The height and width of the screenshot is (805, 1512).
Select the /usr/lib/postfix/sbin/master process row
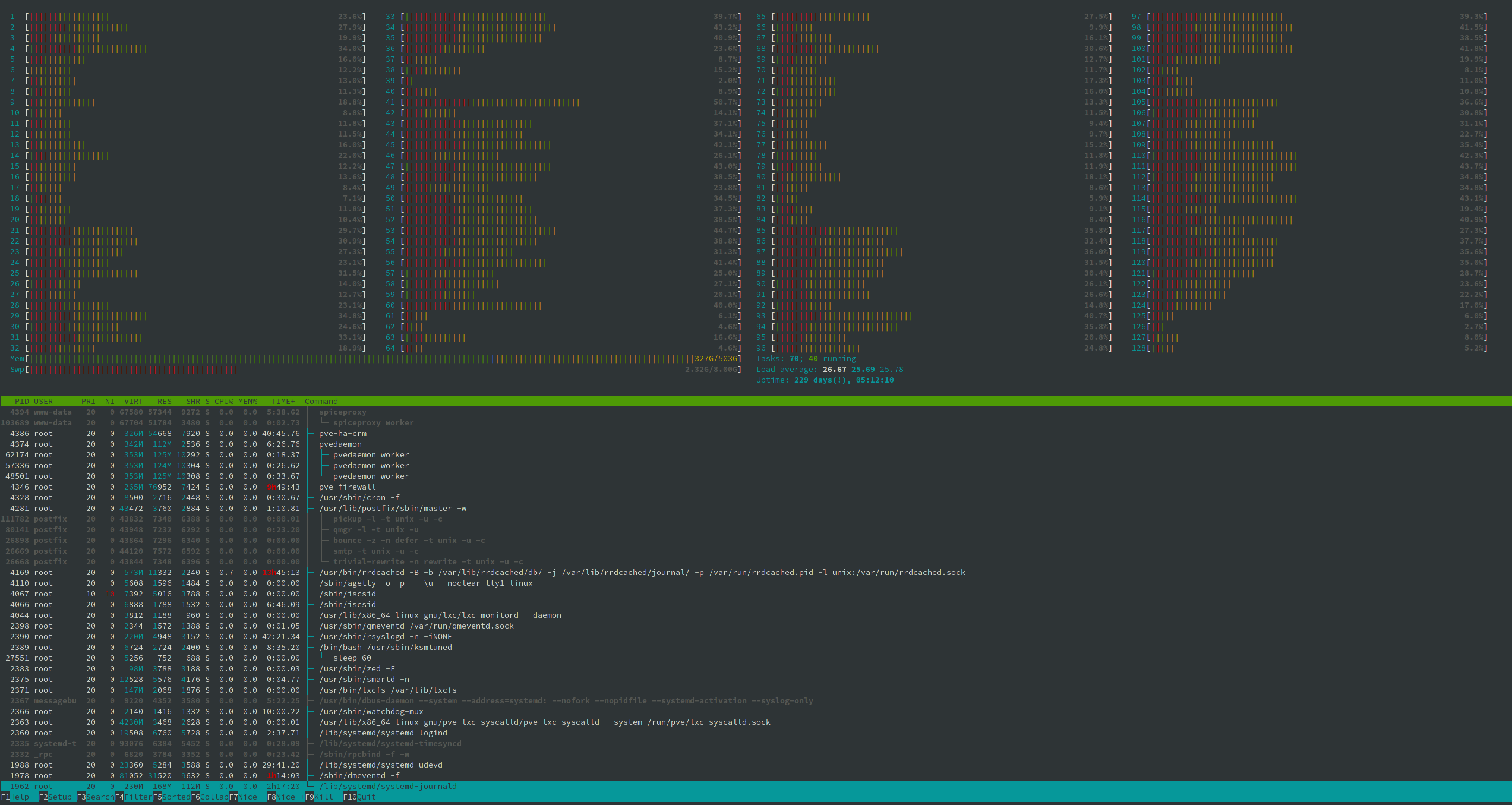[392, 509]
